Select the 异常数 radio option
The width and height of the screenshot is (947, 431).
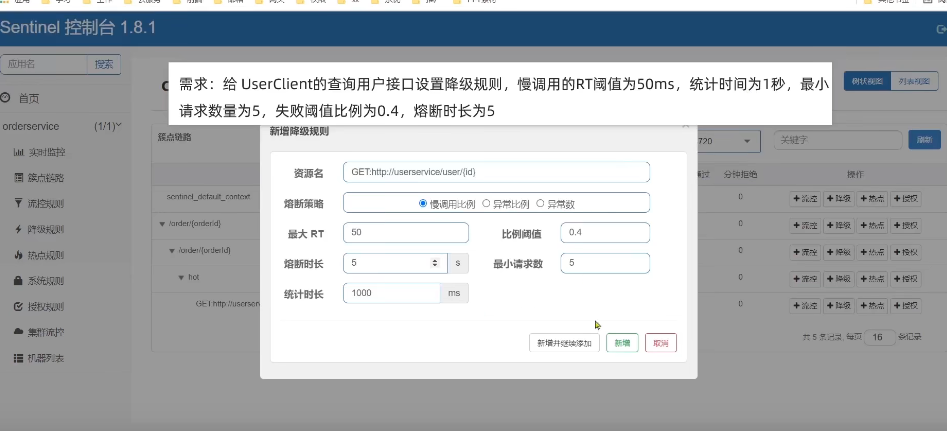click(x=540, y=204)
